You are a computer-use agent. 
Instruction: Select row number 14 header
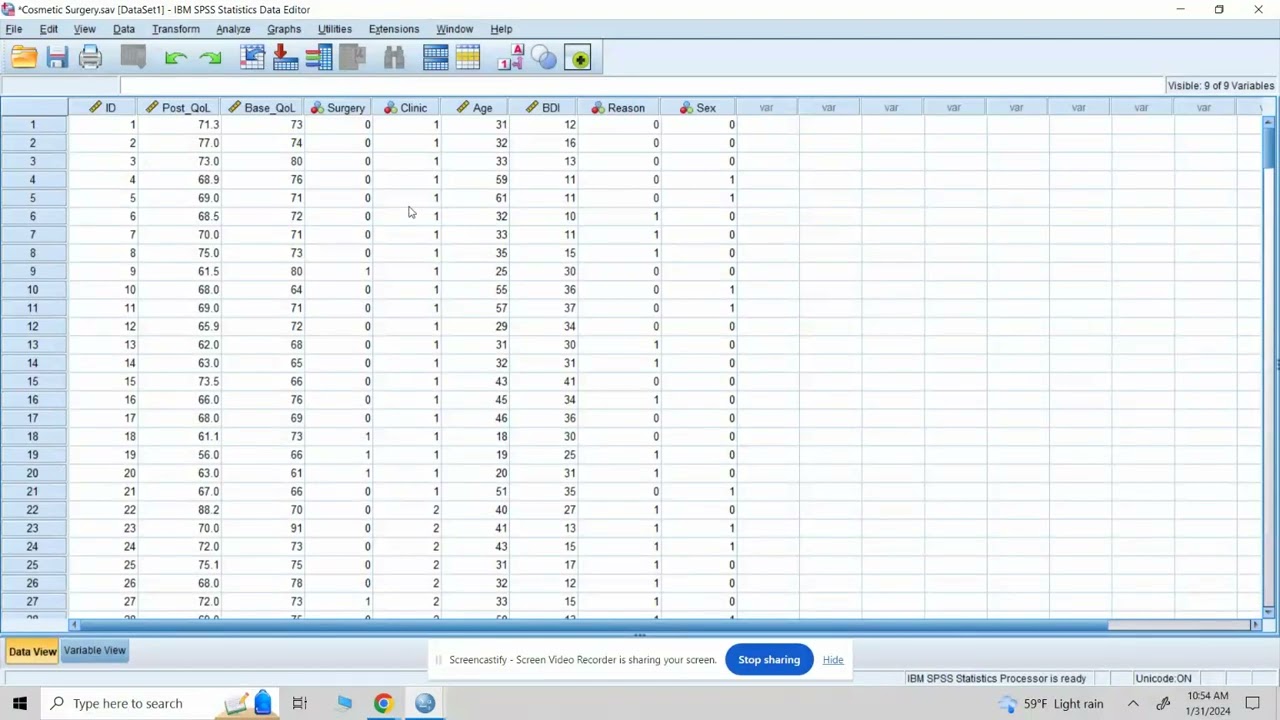click(33, 363)
